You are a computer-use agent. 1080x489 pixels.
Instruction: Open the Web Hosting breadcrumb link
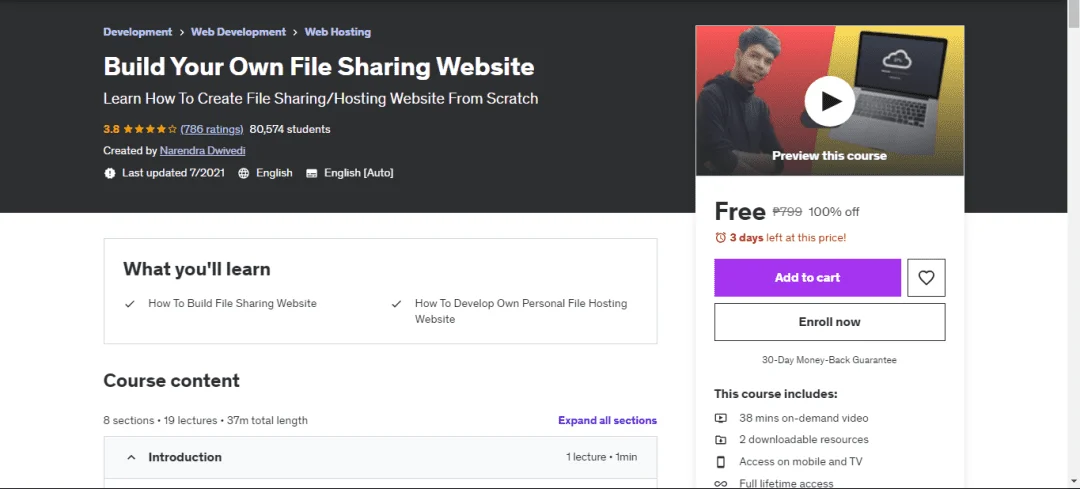[338, 32]
